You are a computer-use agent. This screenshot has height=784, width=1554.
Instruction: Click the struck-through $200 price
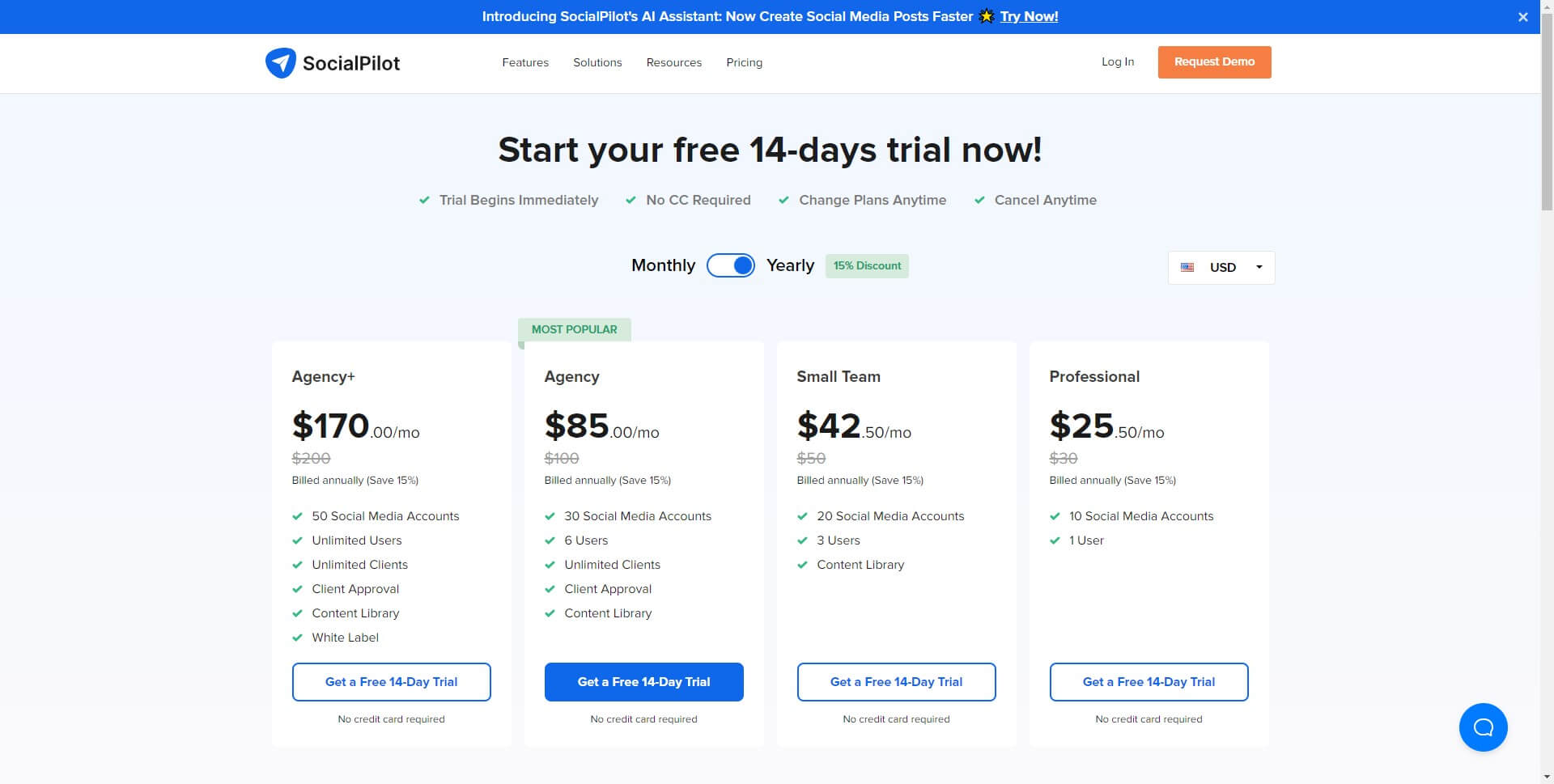tap(311, 459)
